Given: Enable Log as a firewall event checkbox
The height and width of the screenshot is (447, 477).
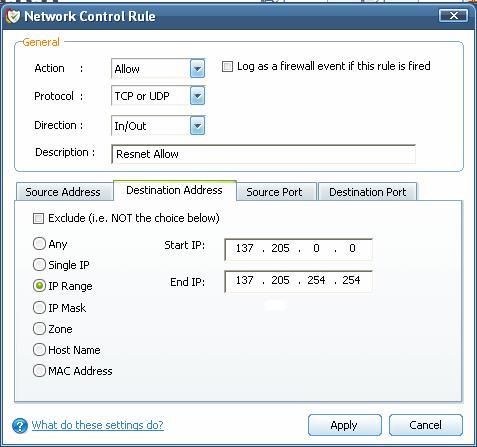Looking at the screenshot, I should tap(227, 66).
